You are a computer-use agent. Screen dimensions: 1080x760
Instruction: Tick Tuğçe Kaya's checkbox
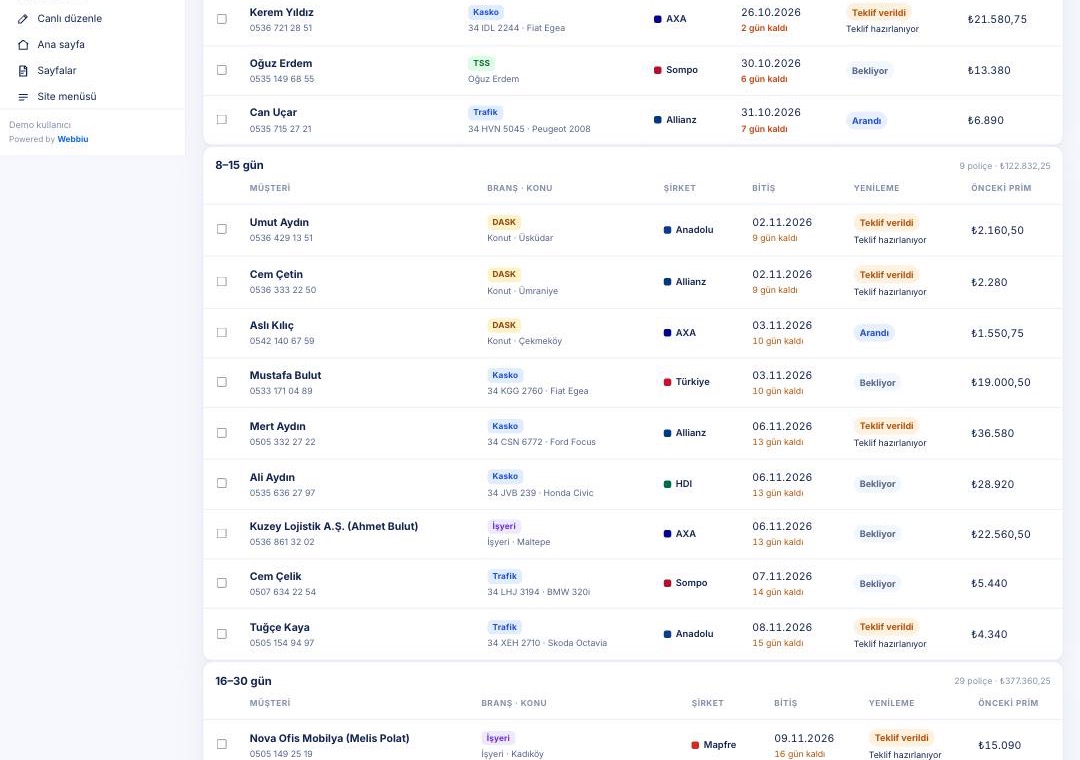click(x=222, y=635)
